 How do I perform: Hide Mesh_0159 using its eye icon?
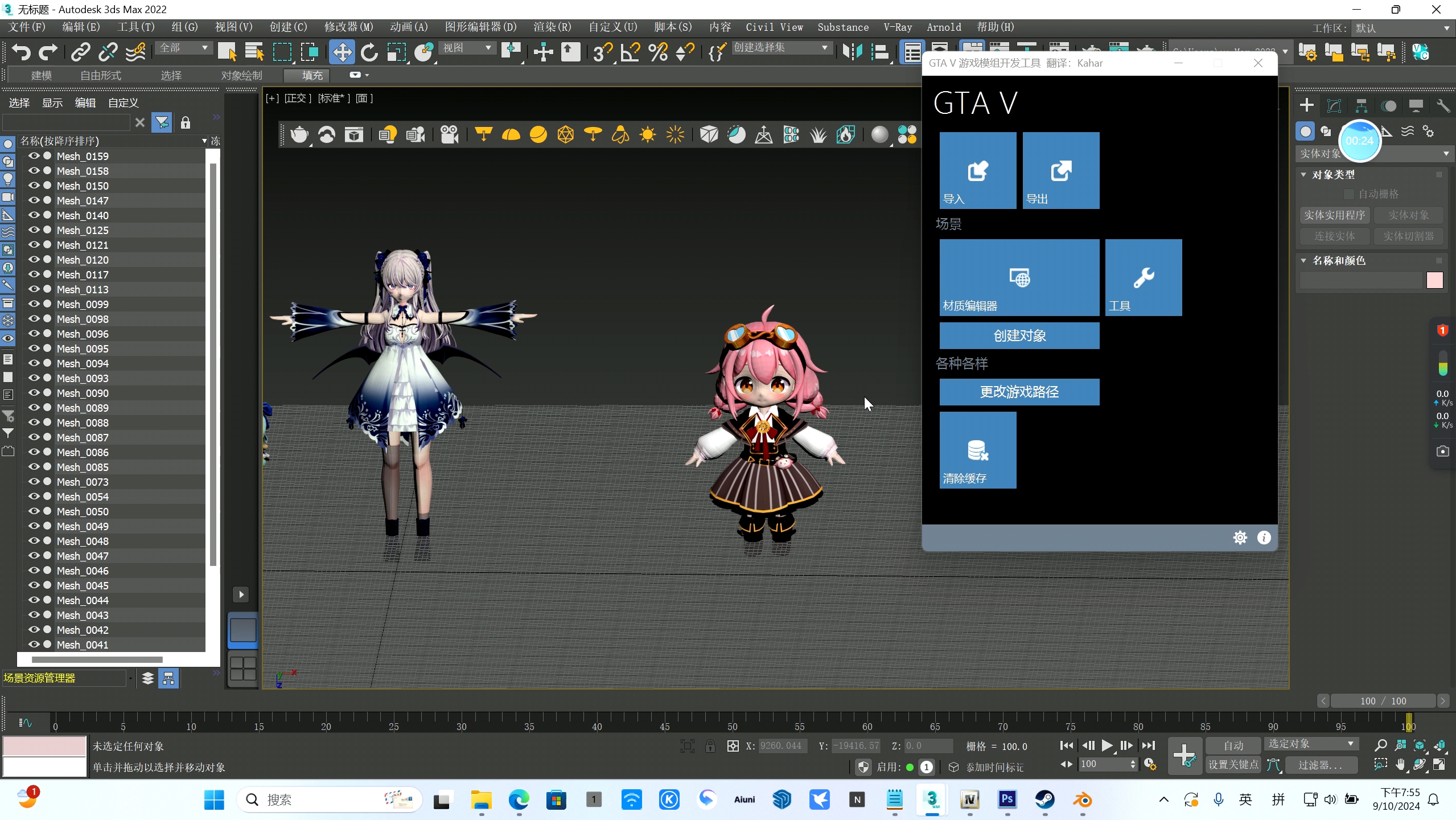click(x=34, y=155)
